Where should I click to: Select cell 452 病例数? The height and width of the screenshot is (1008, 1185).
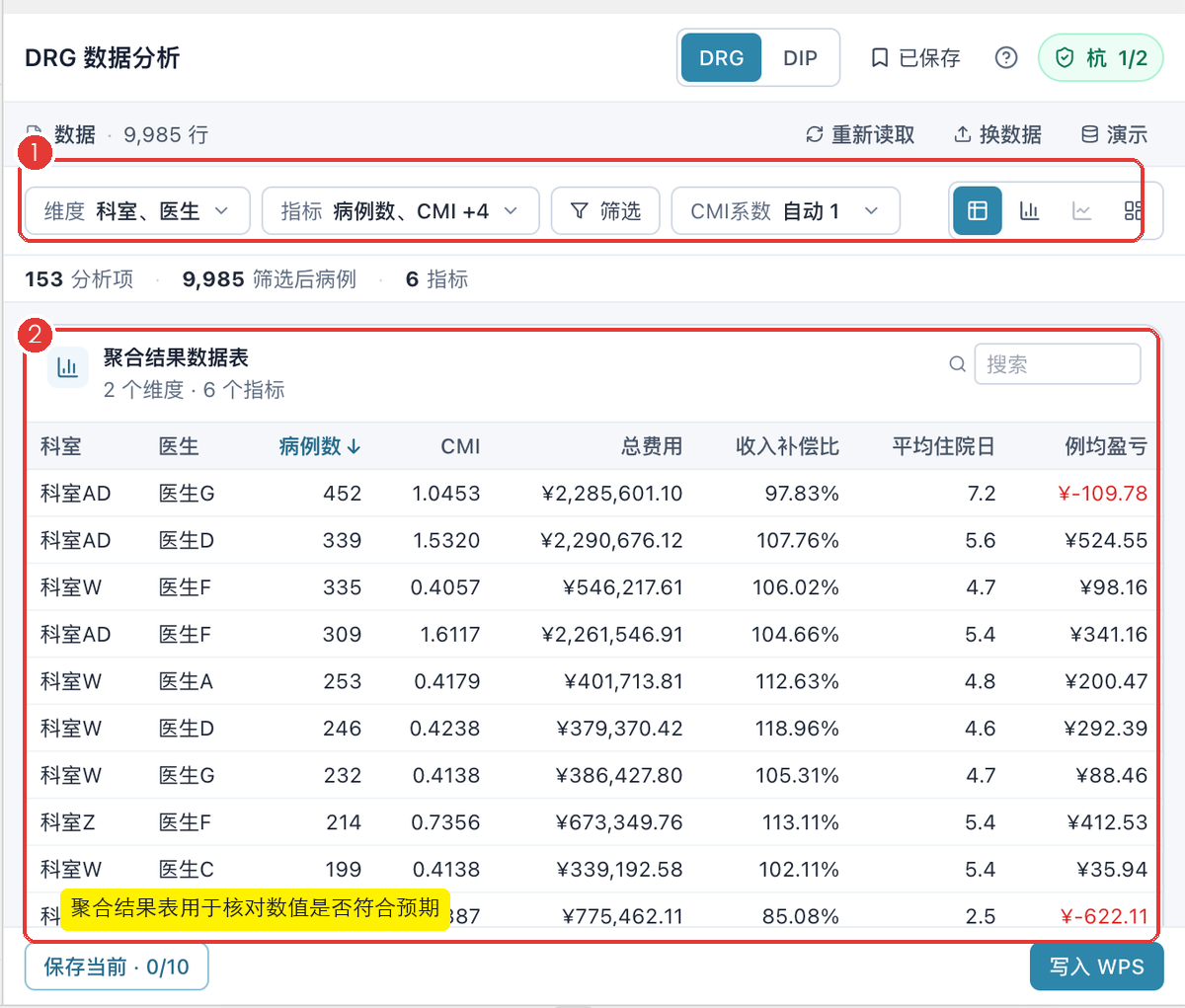tap(343, 493)
